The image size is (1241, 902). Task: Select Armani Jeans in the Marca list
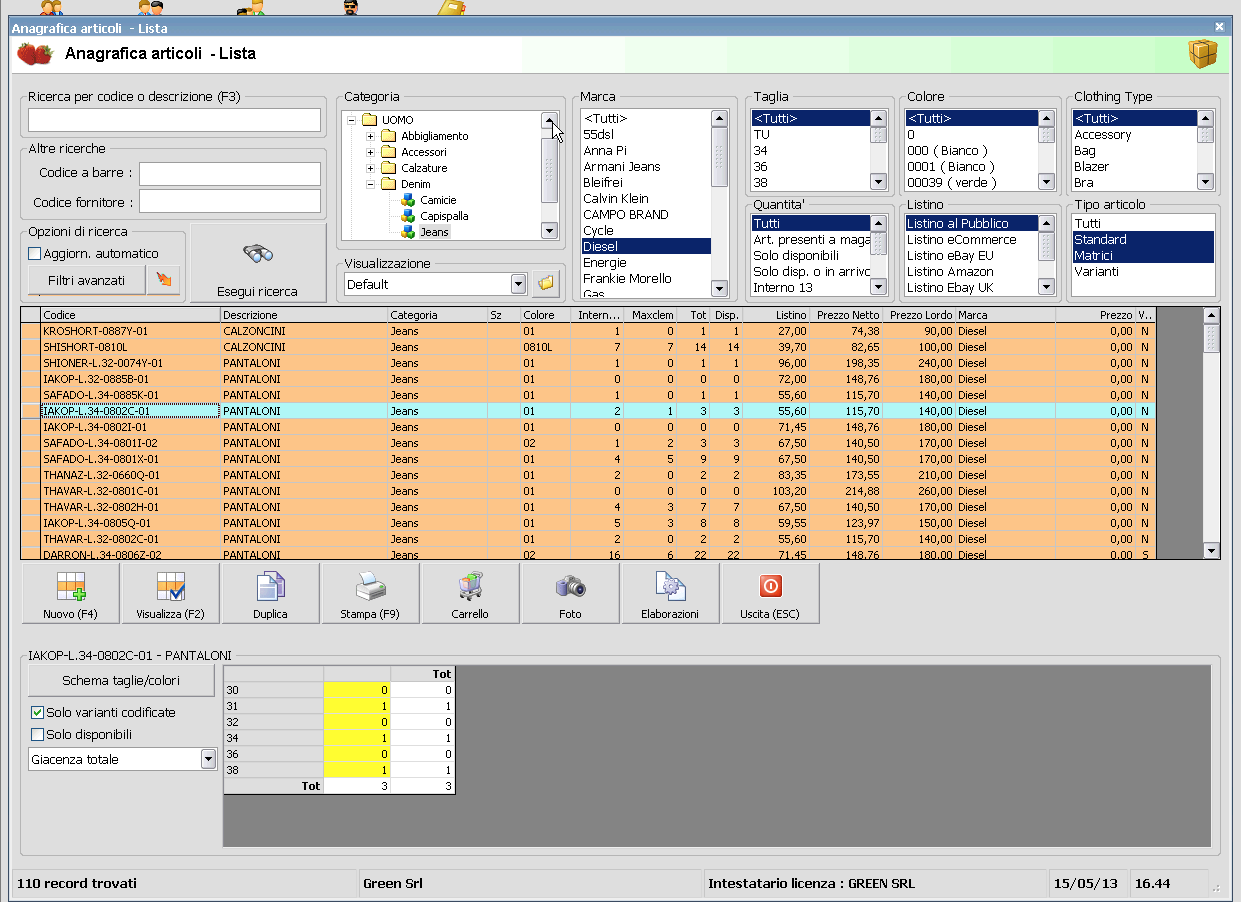pyautogui.click(x=621, y=167)
